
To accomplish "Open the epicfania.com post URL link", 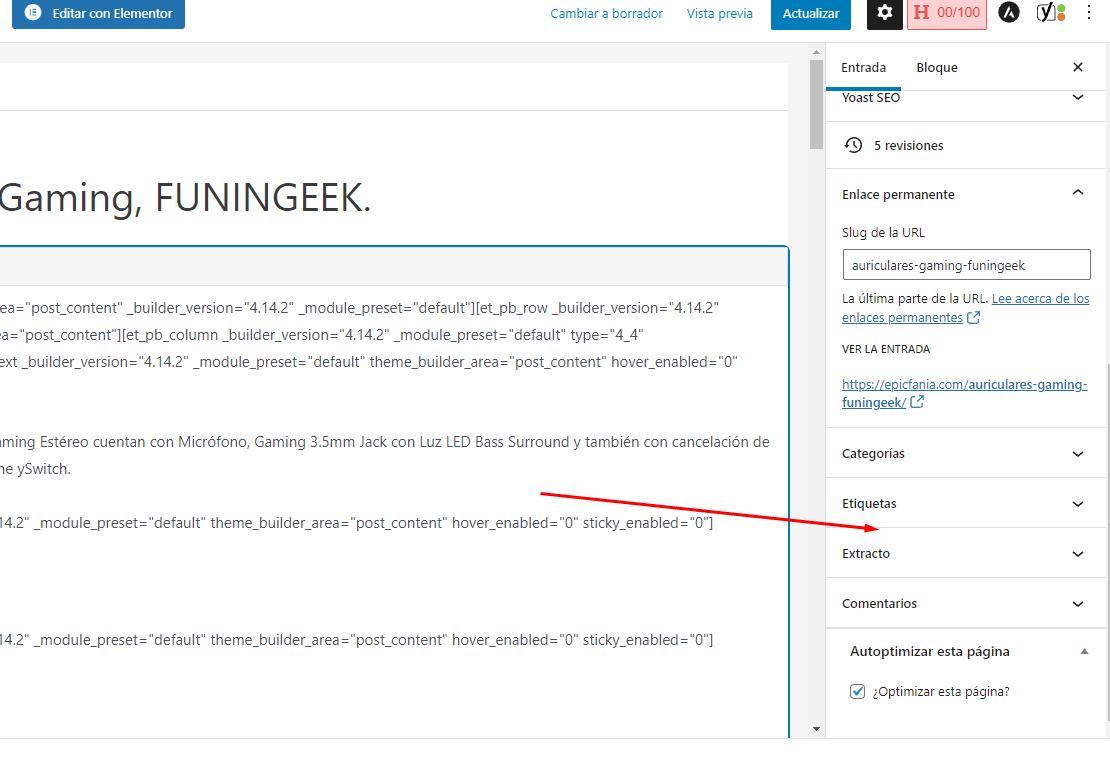I will 964,394.
